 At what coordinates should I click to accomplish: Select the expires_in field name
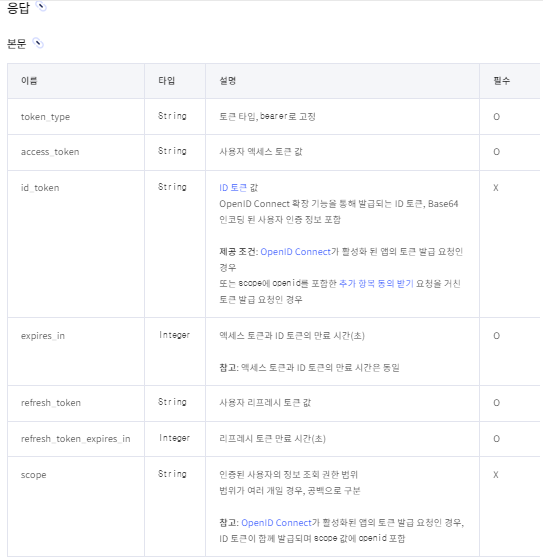click(43, 336)
